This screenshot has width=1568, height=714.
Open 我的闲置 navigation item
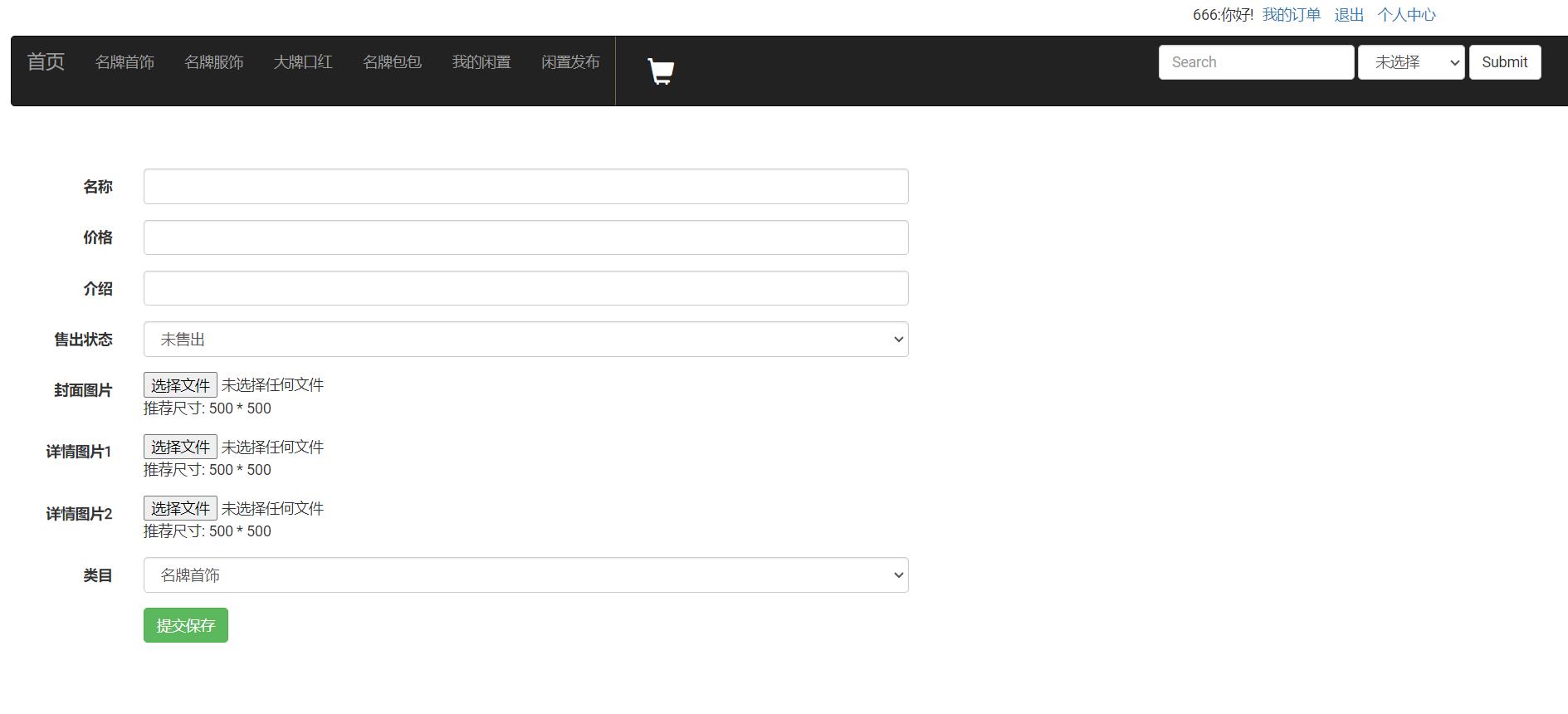click(x=481, y=62)
